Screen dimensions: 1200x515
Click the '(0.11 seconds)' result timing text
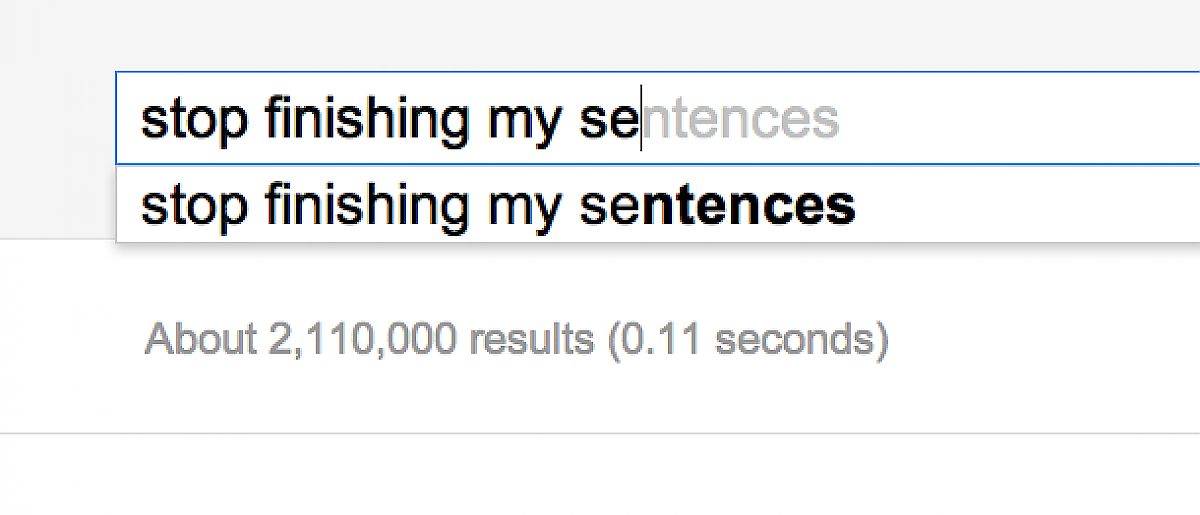pyautogui.click(x=747, y=340)
